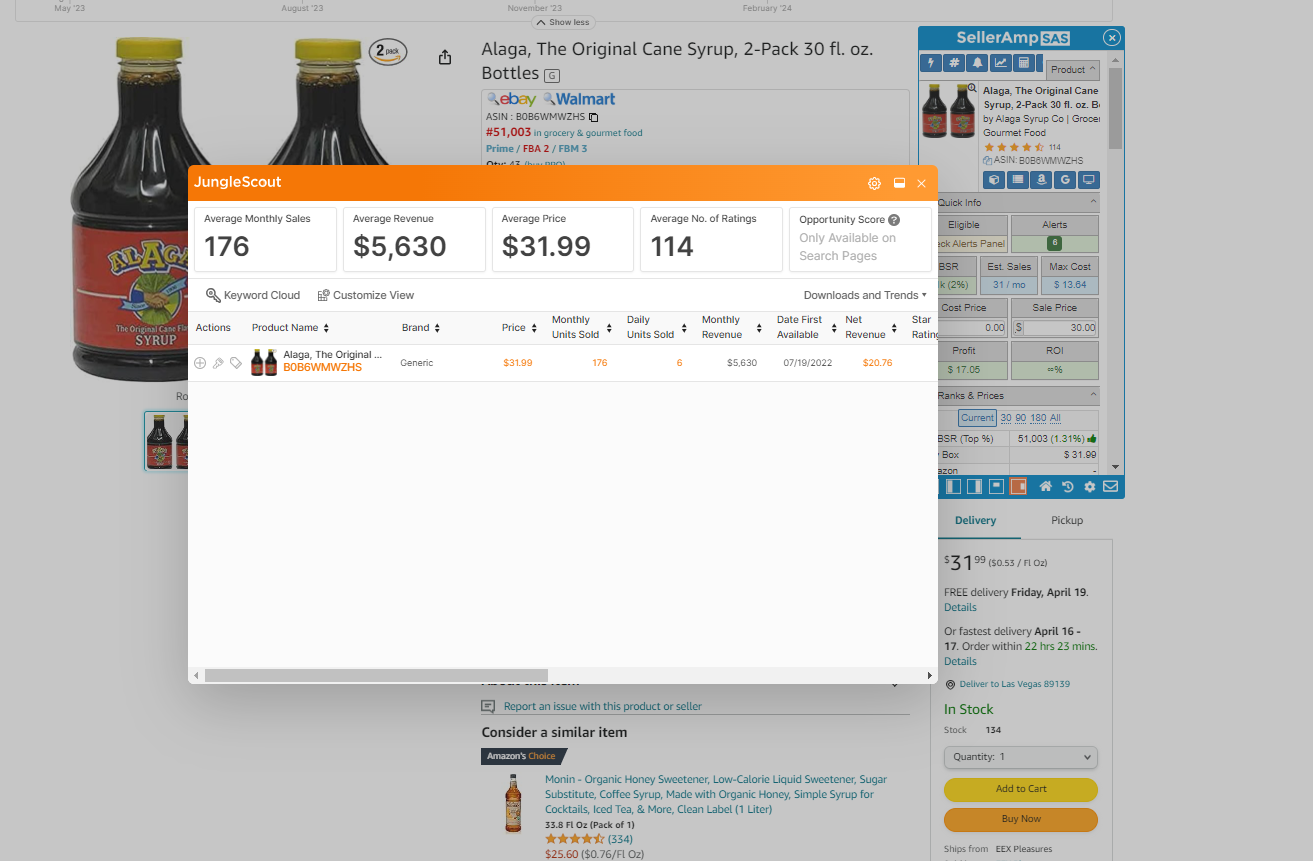The height and width of the screenshot is (861, 1313).
Task: Copy ASIN icon in SellerAmp panel
Action: click(988, 160)
